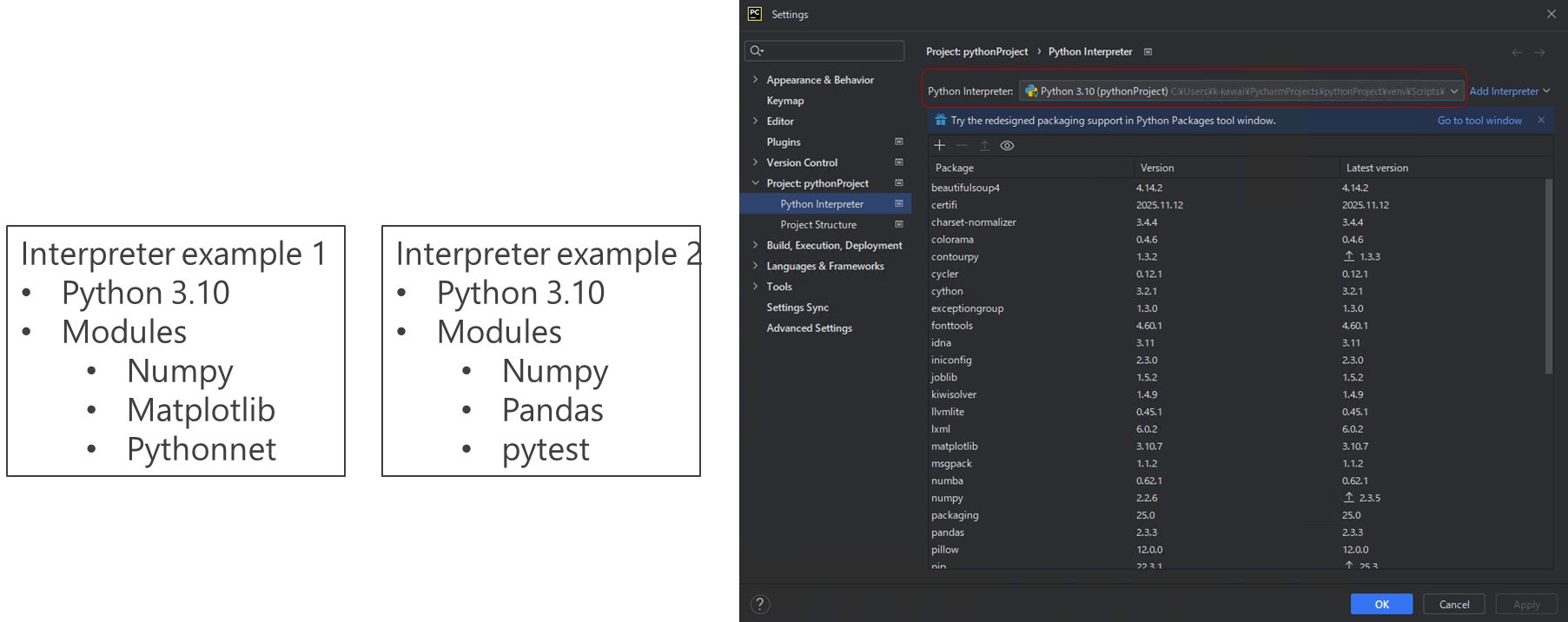Toggle the show early releases eye icon
Screen dimensions: 1568x622
[1007, 145]
